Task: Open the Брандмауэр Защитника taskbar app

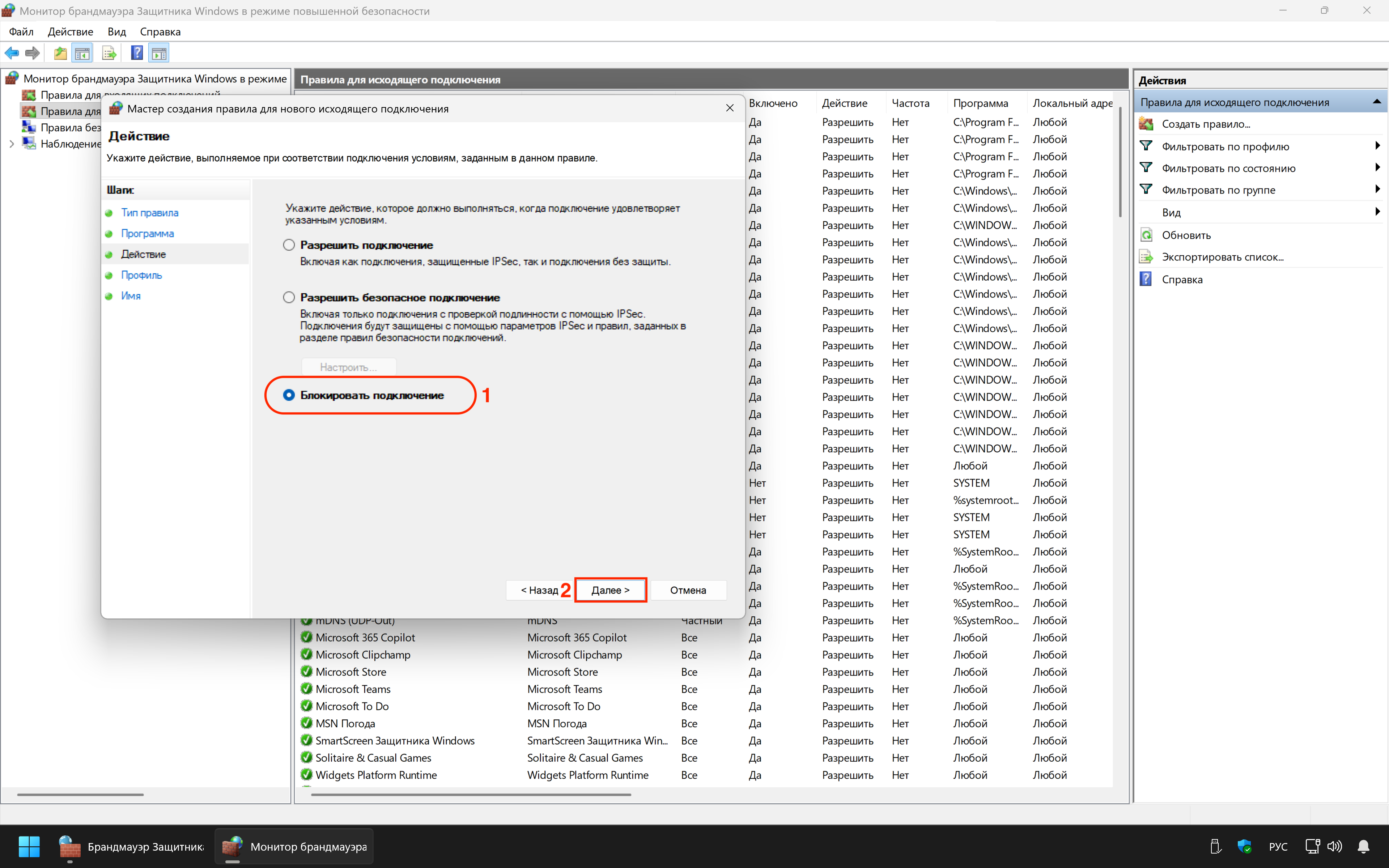Action: [132, 846]
